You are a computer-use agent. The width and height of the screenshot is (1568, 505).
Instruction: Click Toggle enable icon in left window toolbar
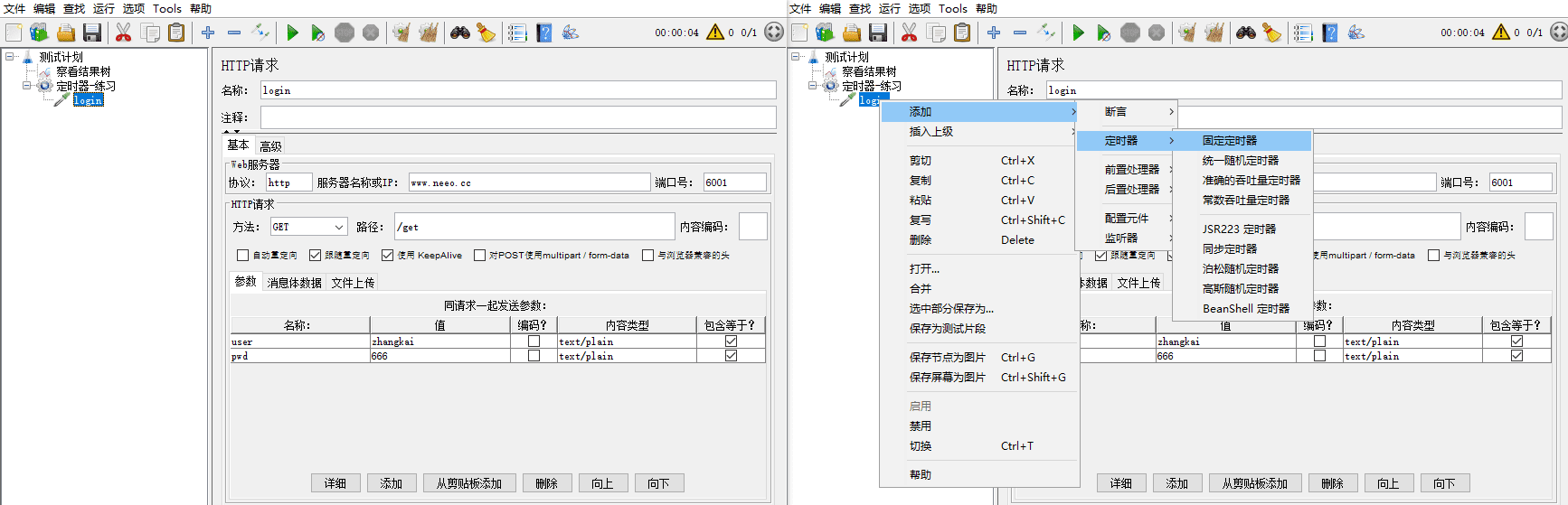click(260, 33)
